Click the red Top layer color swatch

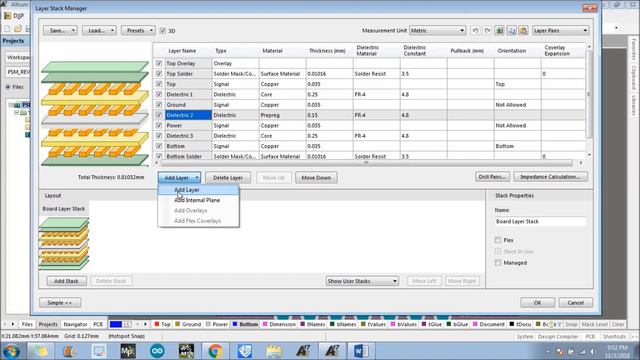click(156, 324)
